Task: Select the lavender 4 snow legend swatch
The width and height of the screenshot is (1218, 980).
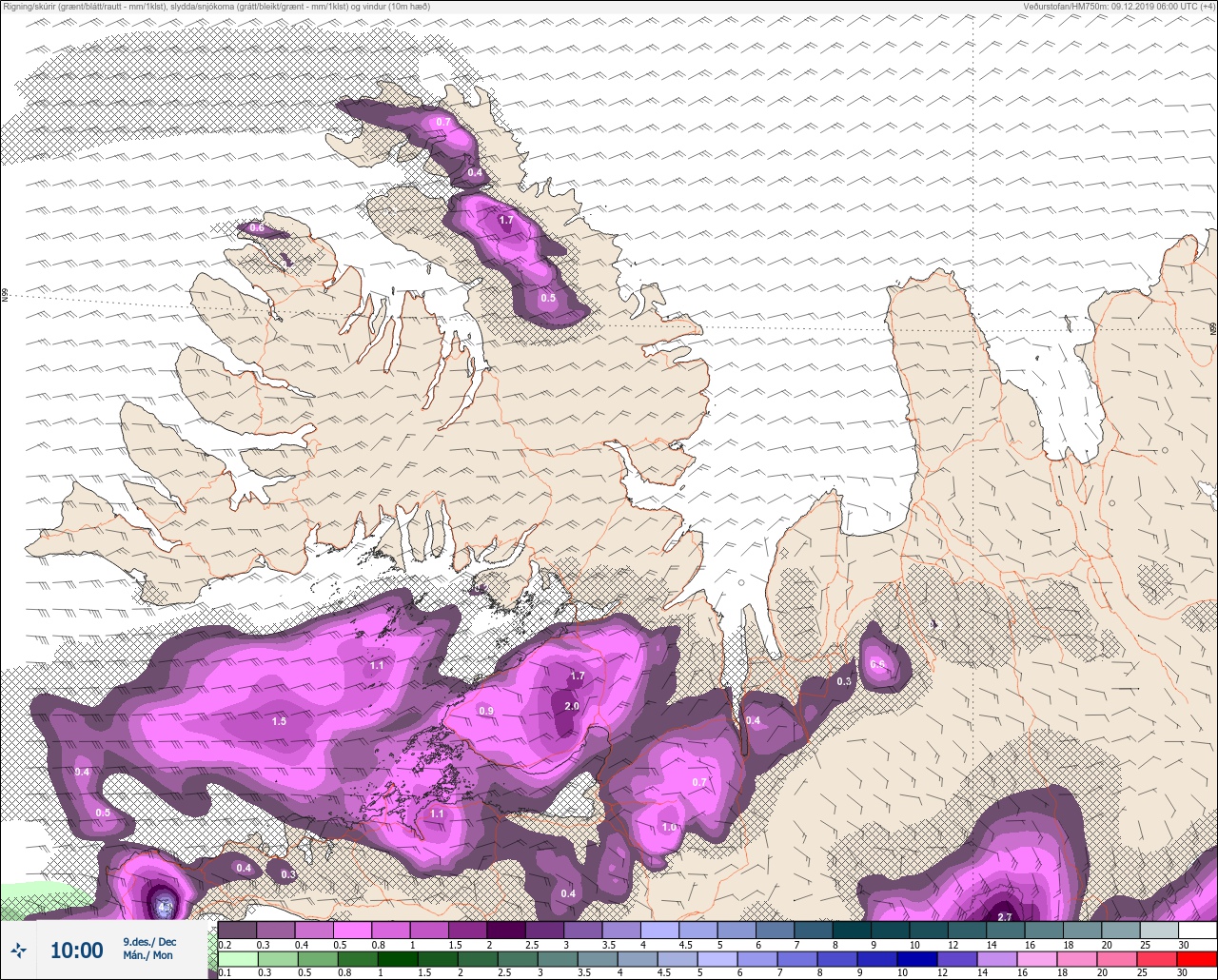Action: [x=659, y=931]
